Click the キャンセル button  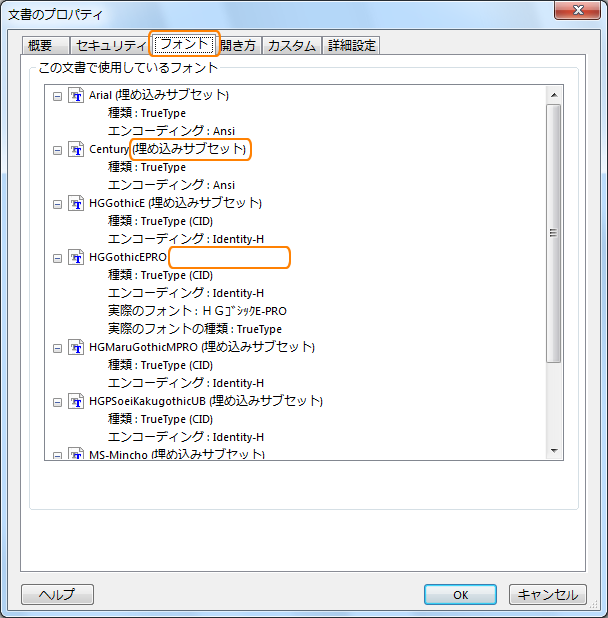coord(548,594)
